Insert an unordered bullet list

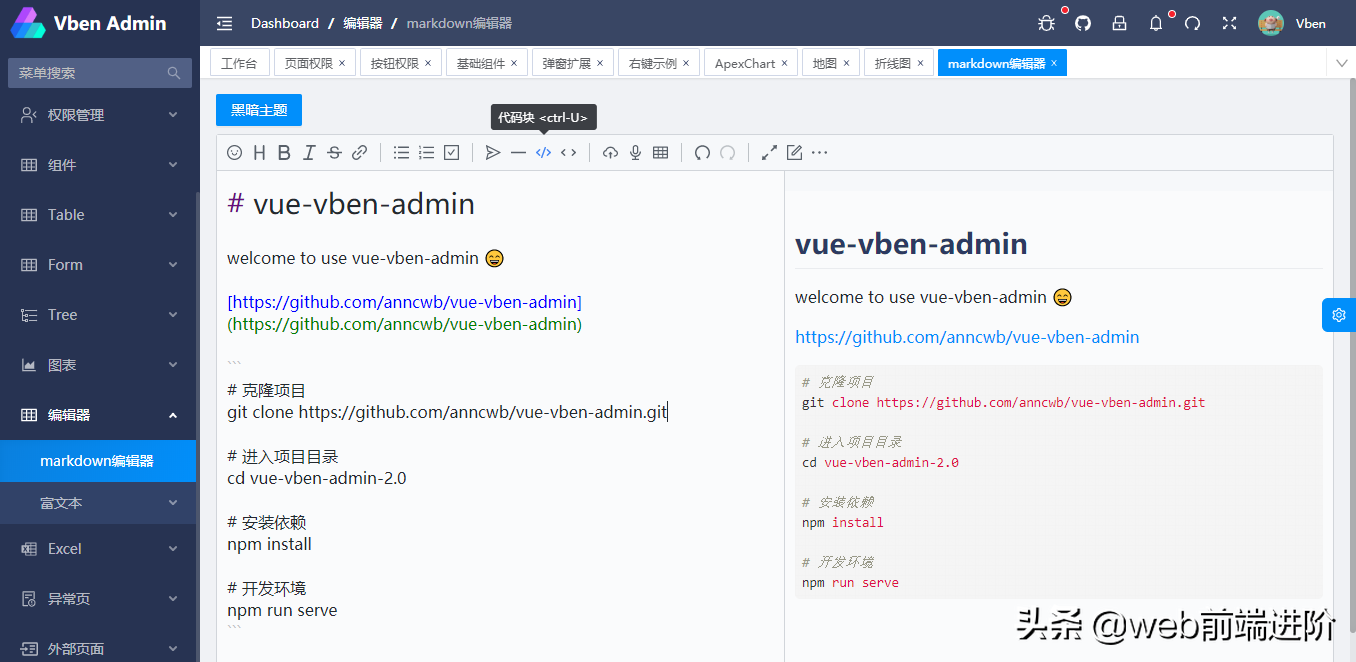(401, 153)
